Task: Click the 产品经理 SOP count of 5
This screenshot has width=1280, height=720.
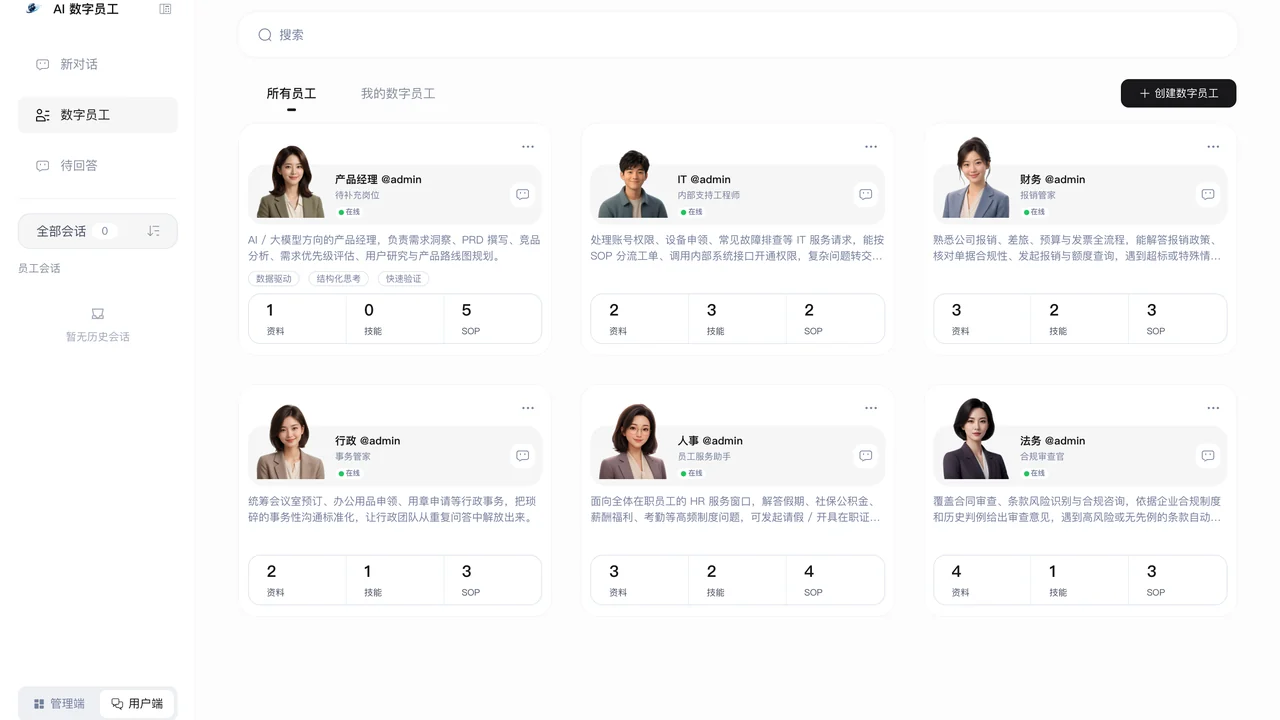Action: (x=466, y=310)
